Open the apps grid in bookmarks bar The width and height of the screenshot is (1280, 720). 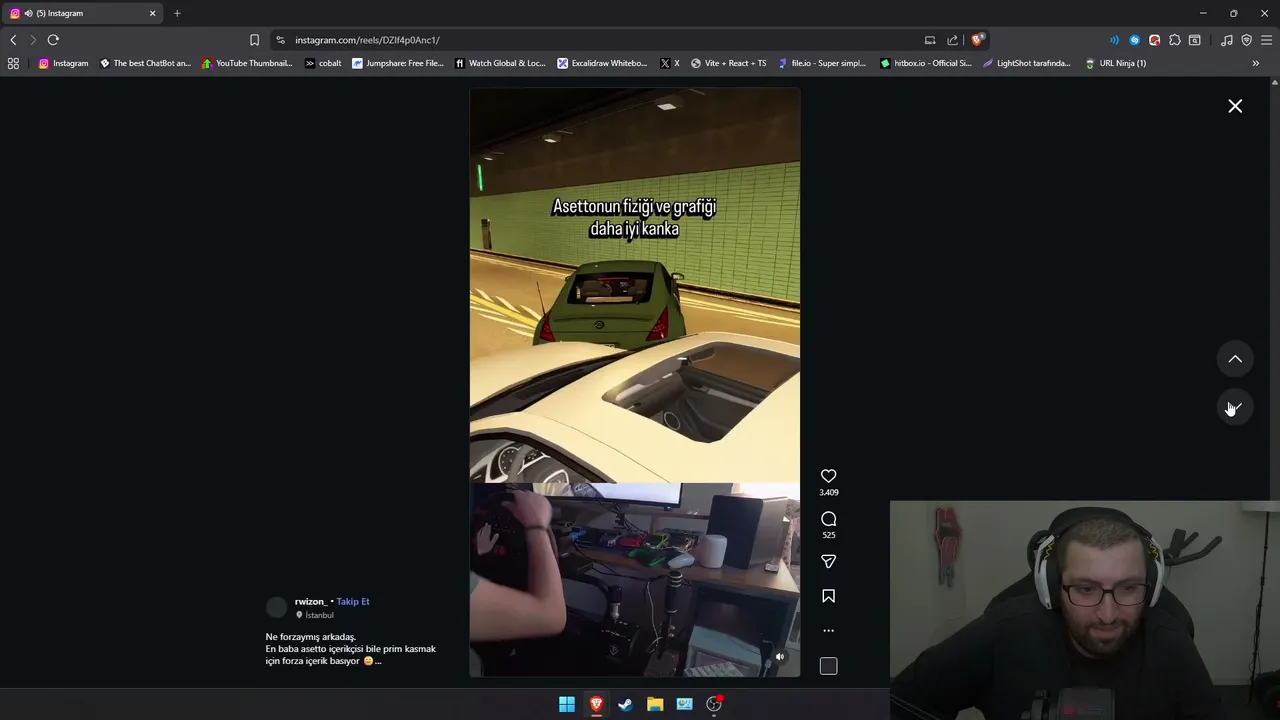point(13,63)
